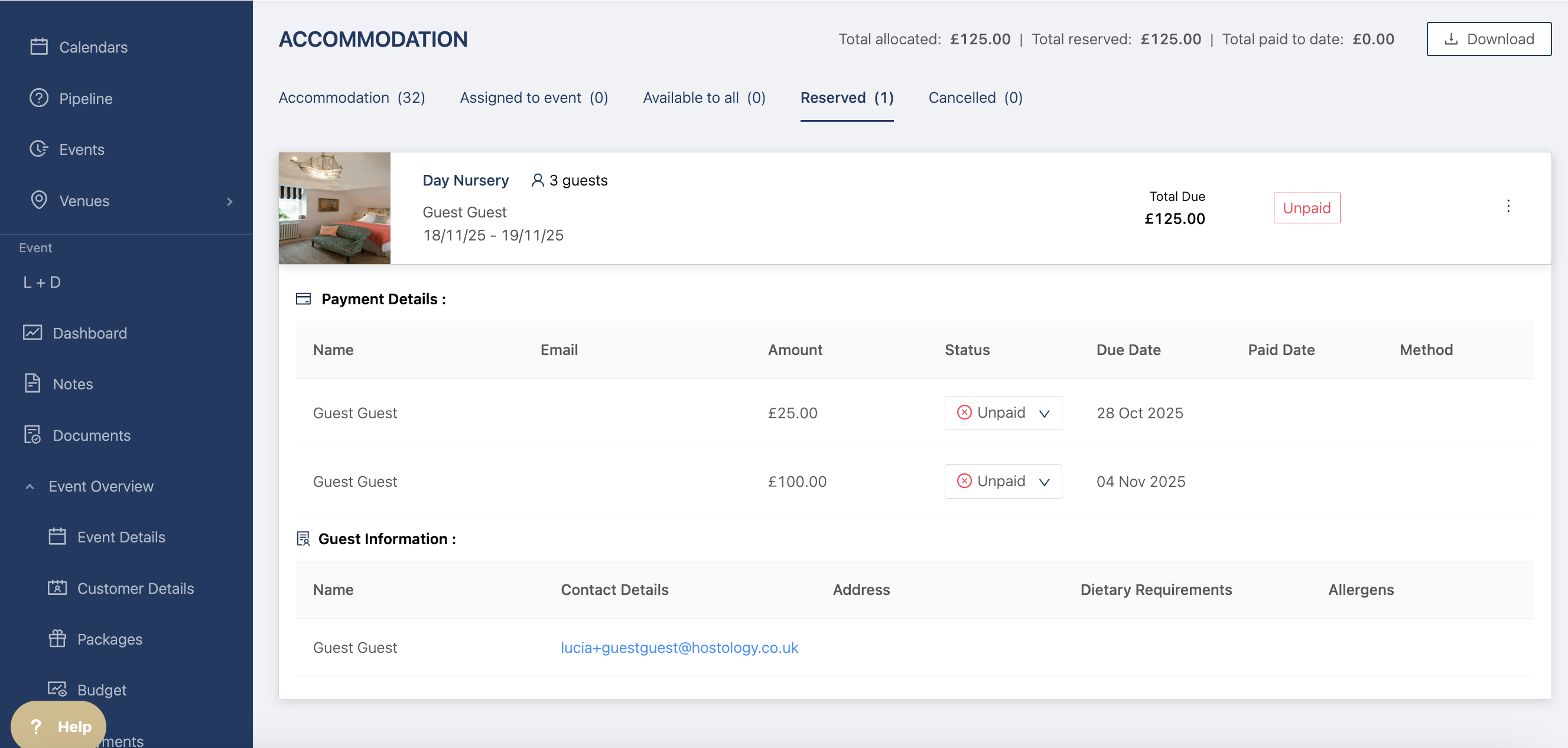Click the lucia+guestguest email link
This screenshot has height=748, width=1568.
click(679, 648)
